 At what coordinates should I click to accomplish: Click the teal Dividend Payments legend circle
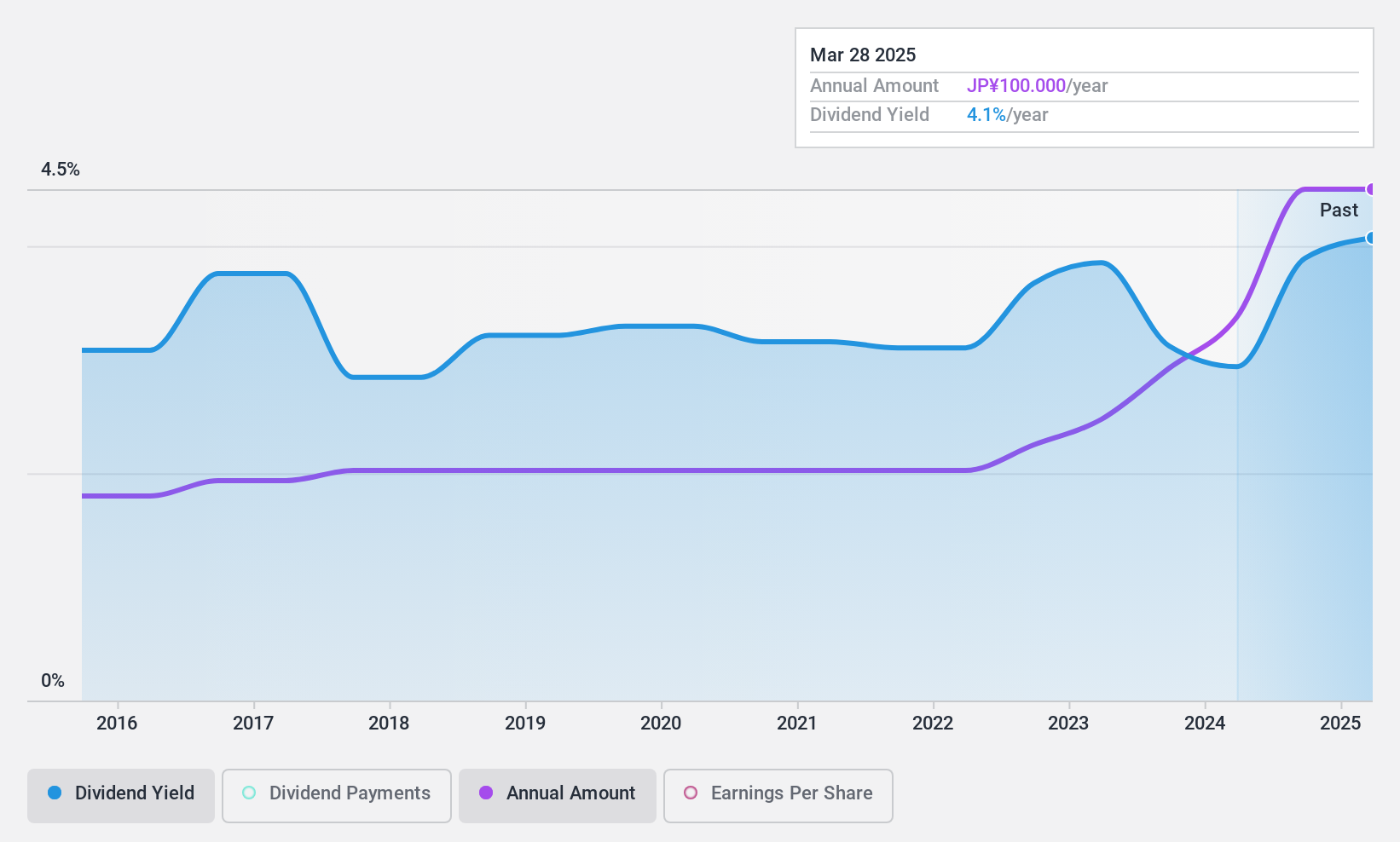249,793
